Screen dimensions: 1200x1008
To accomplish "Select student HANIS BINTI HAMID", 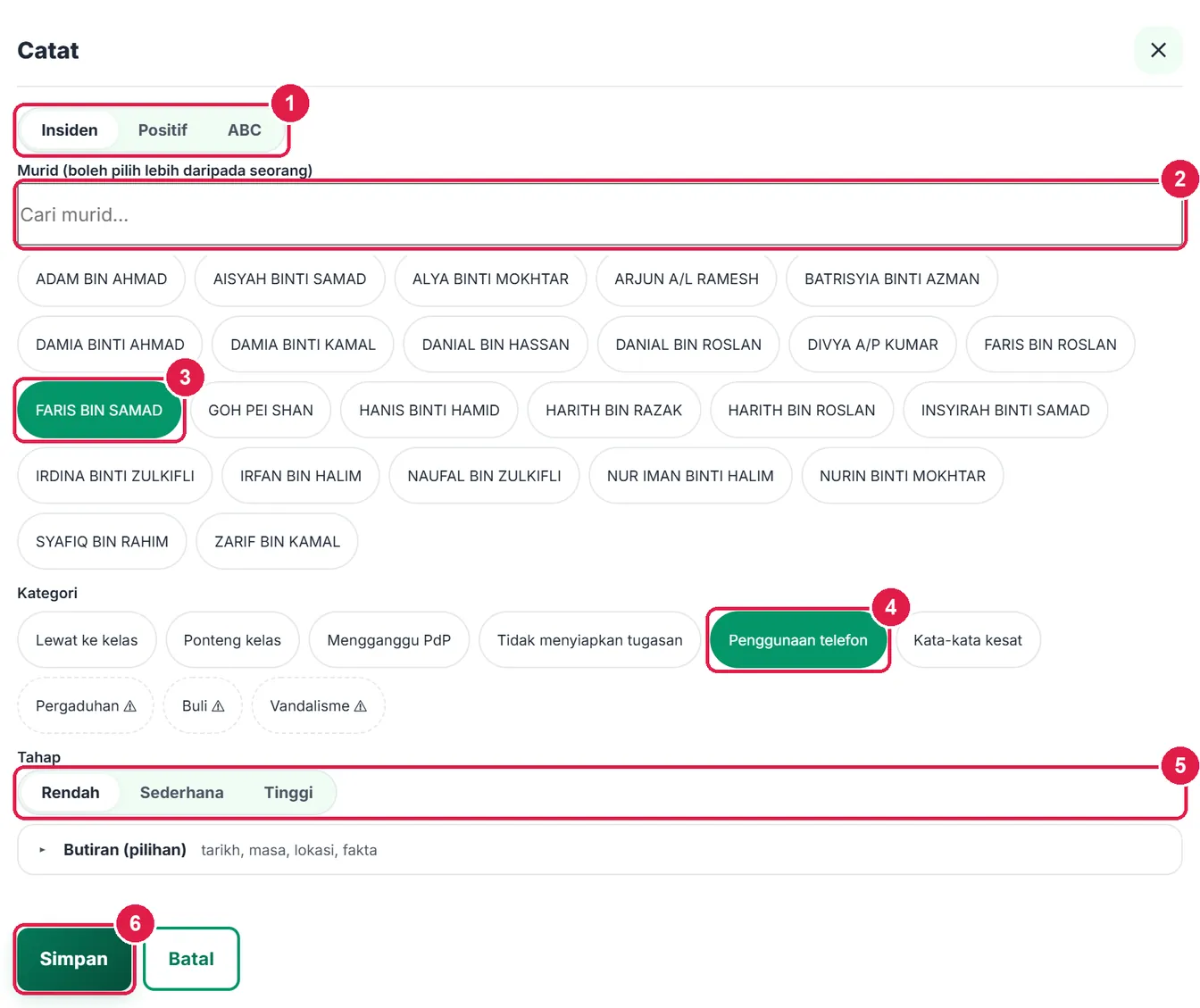I will 429,411.
